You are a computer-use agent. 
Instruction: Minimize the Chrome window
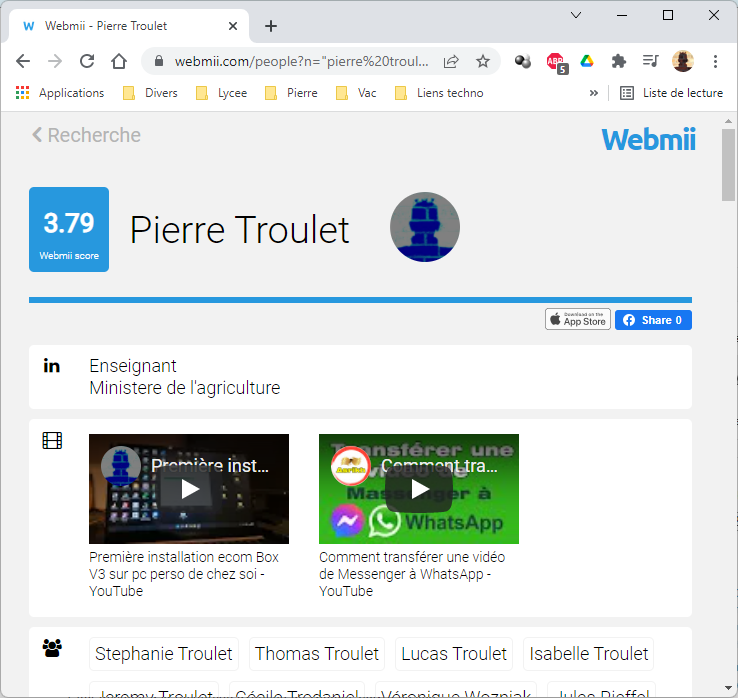pyautogui.click(x=622, y=15)
